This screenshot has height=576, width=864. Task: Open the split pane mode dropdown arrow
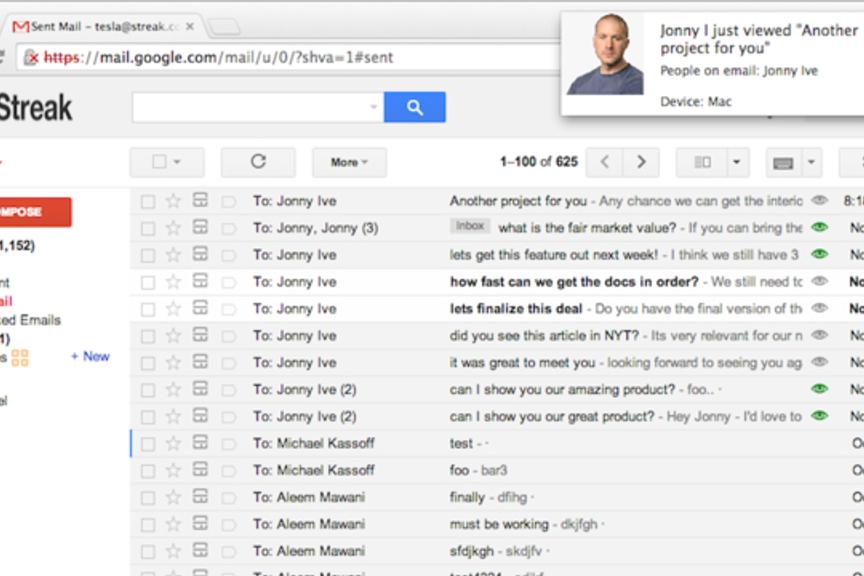click(x=737, y=162)
